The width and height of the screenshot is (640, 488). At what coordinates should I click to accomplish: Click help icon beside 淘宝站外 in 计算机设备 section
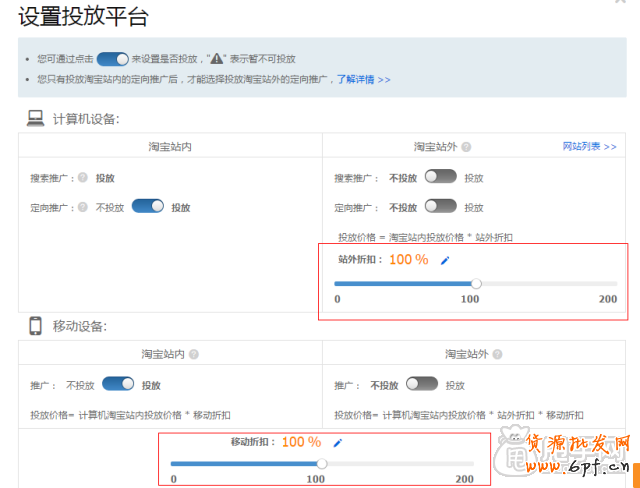466,147
